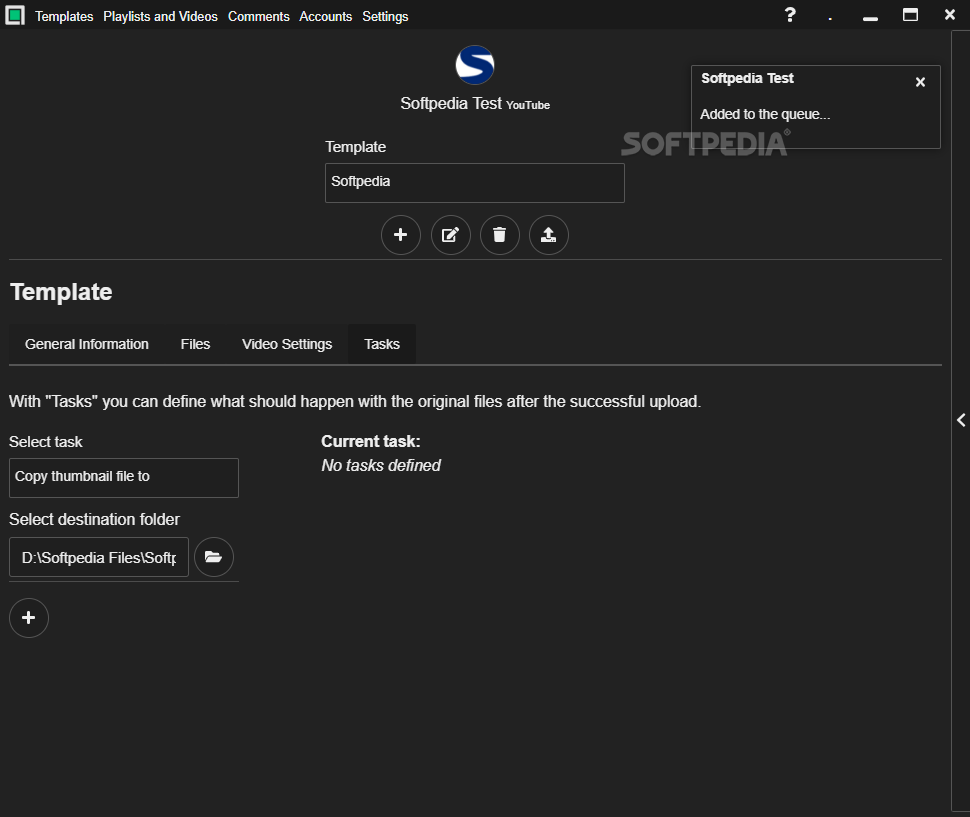Open the Templates menu
970x817 pixels.
coord(64,16)
